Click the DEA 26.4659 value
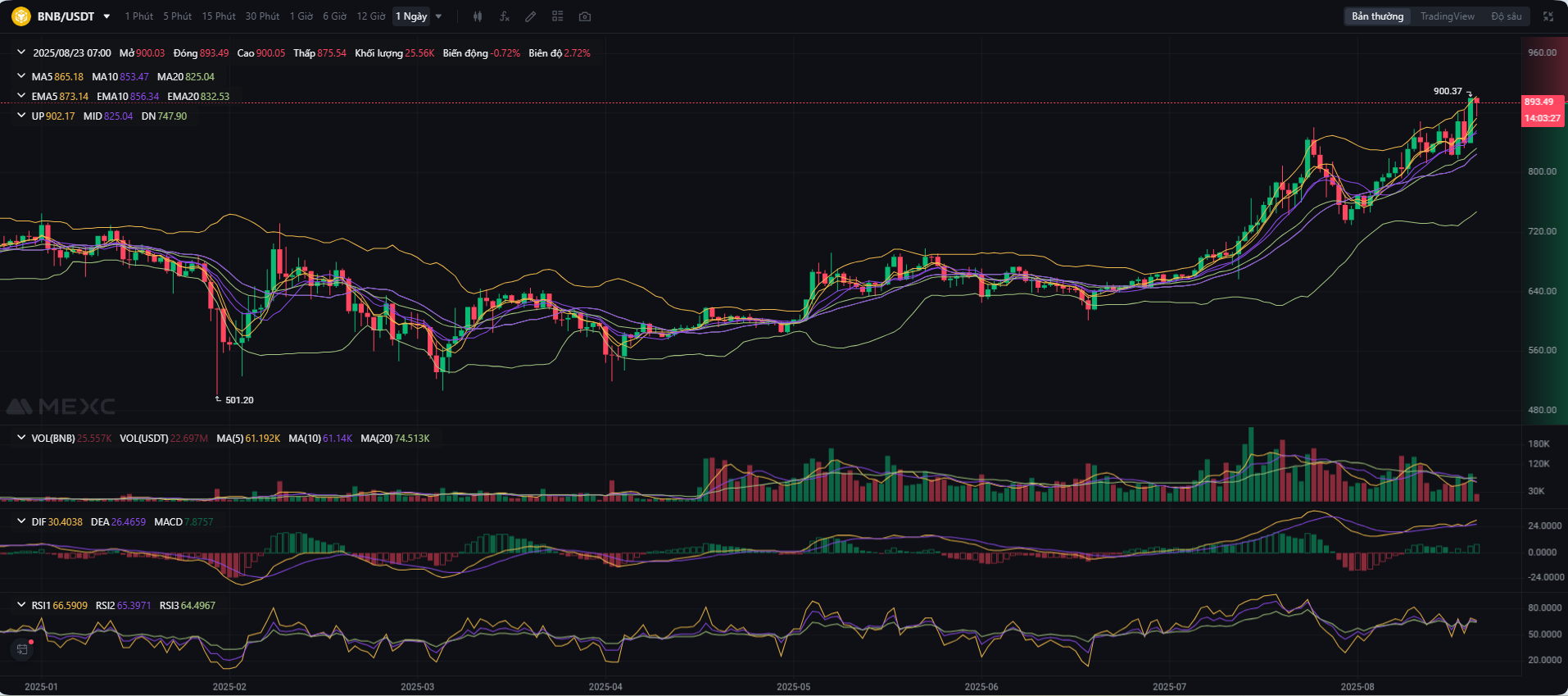 pyautogui.click(x=118, y=522)
